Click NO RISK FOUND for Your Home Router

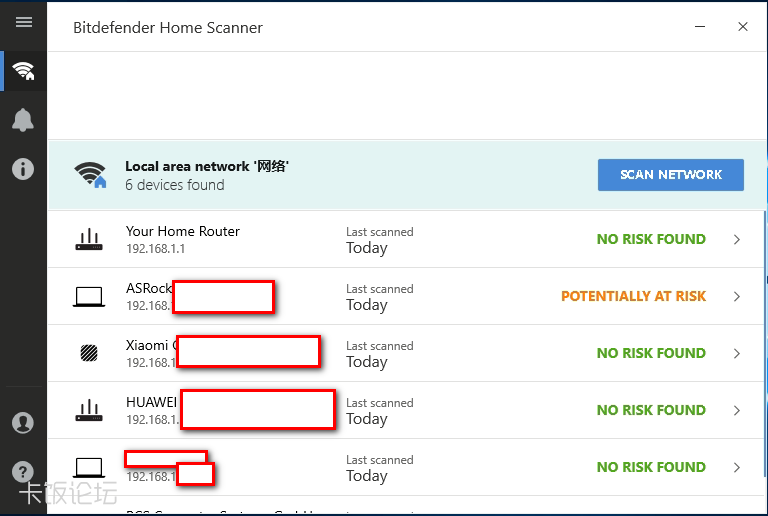(651, 239)
